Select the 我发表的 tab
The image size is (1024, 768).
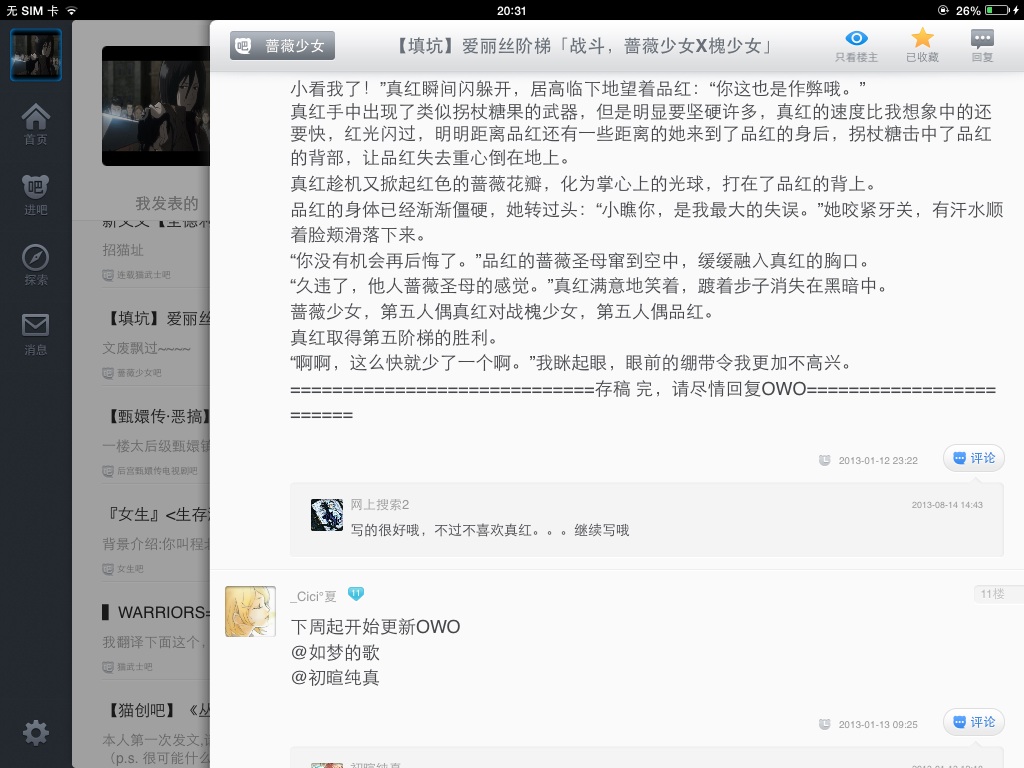click(167, 203)
